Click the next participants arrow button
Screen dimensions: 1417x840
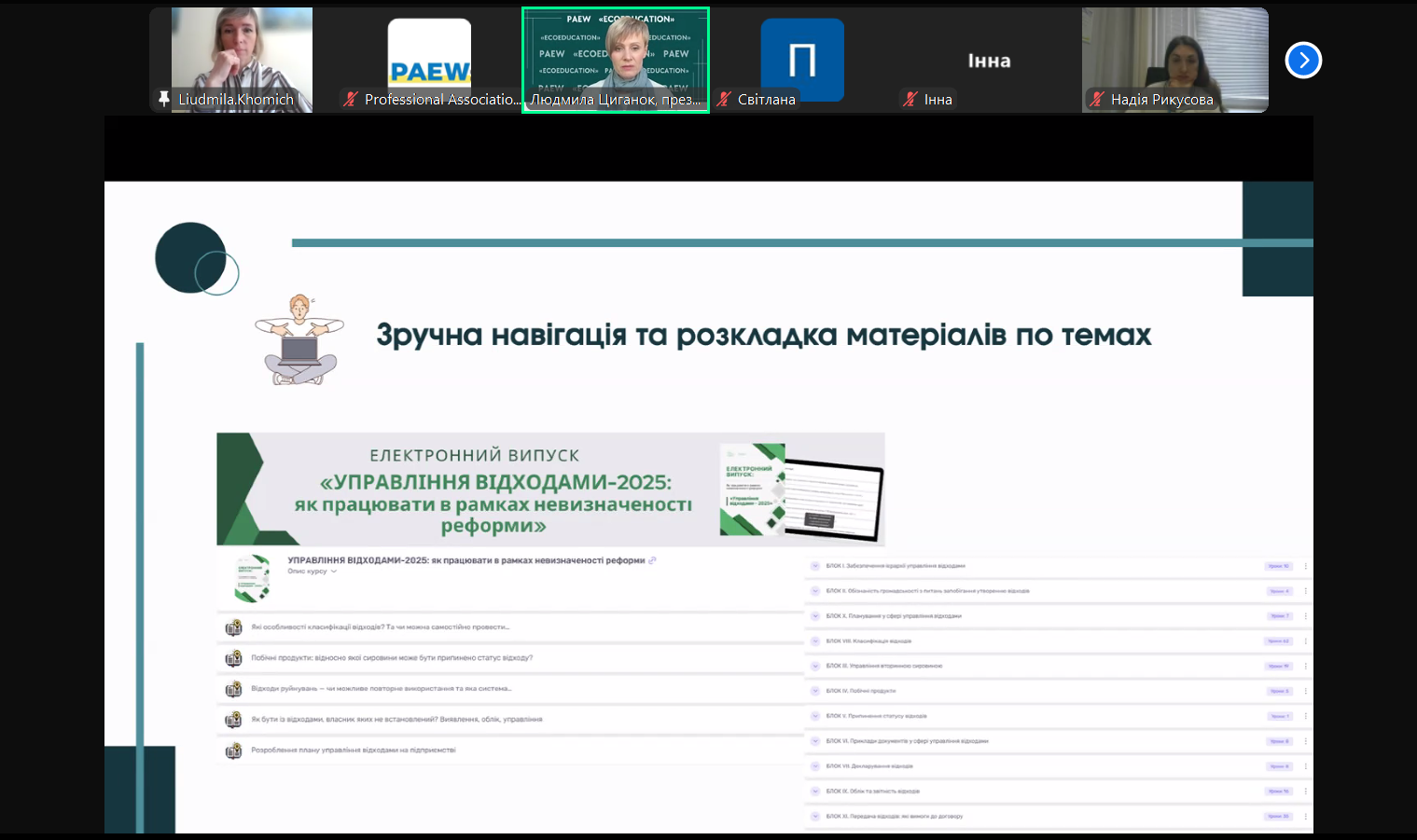click(x=1303, y=61)
